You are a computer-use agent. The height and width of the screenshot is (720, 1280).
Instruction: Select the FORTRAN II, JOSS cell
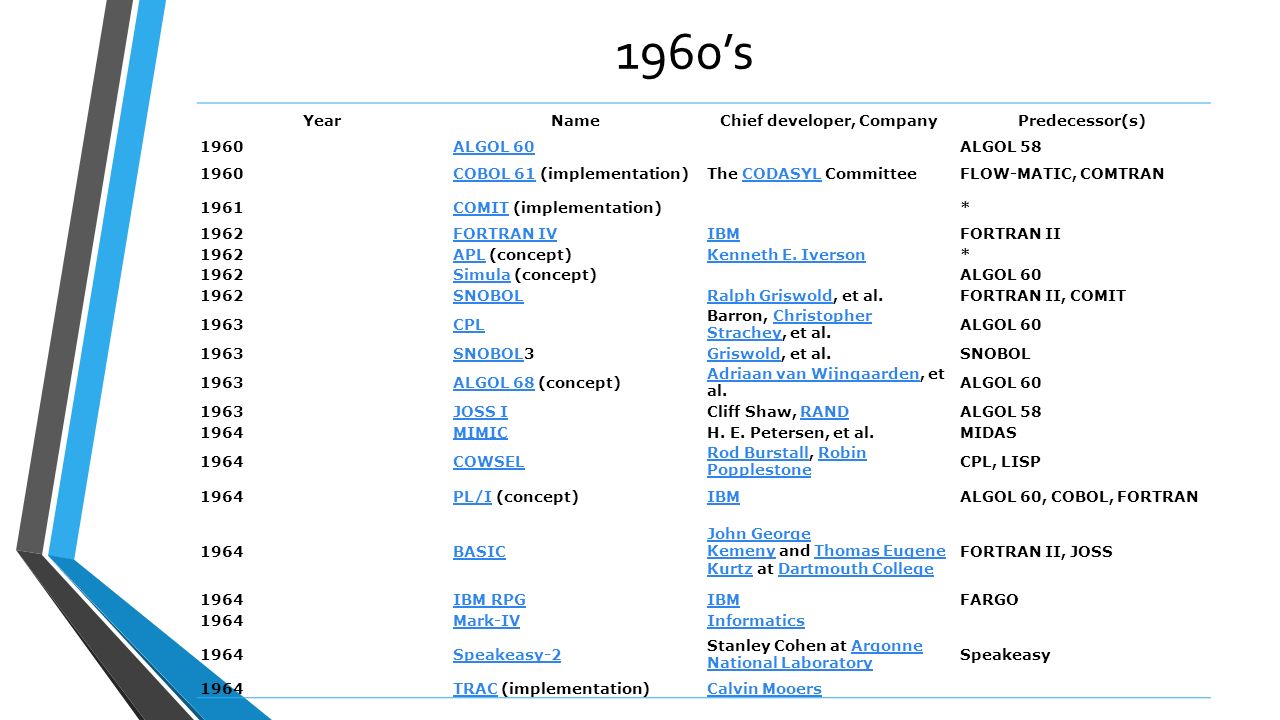(x=1036, y=552)
